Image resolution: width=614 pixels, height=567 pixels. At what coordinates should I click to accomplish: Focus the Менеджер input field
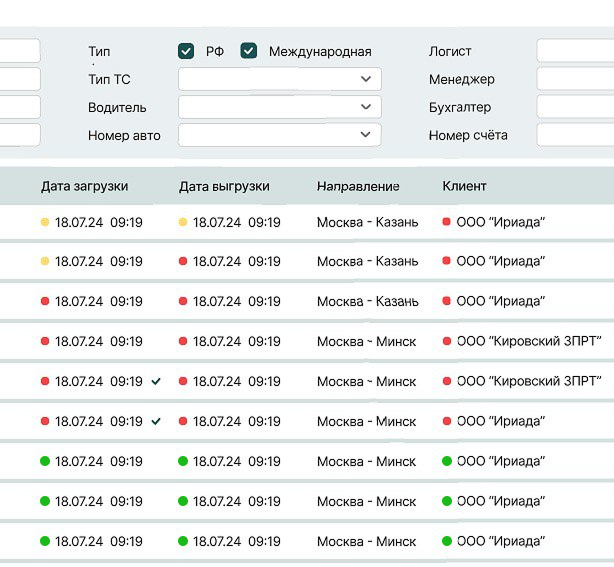(x=575, y=79)
